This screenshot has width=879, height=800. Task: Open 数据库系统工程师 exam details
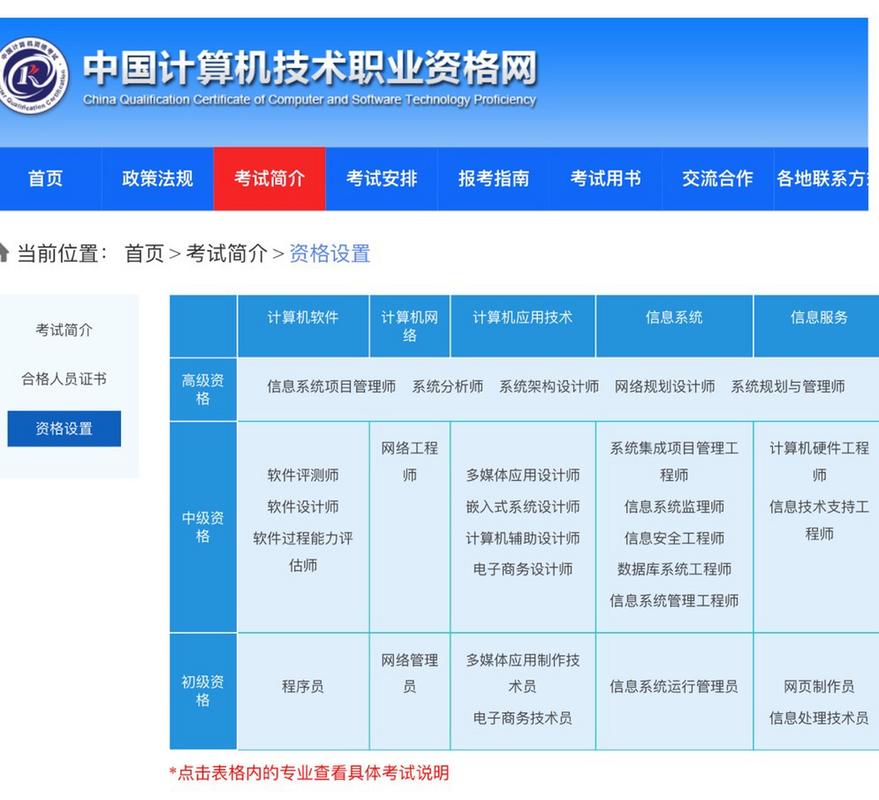pyautogui.click(x=674, y=570)
